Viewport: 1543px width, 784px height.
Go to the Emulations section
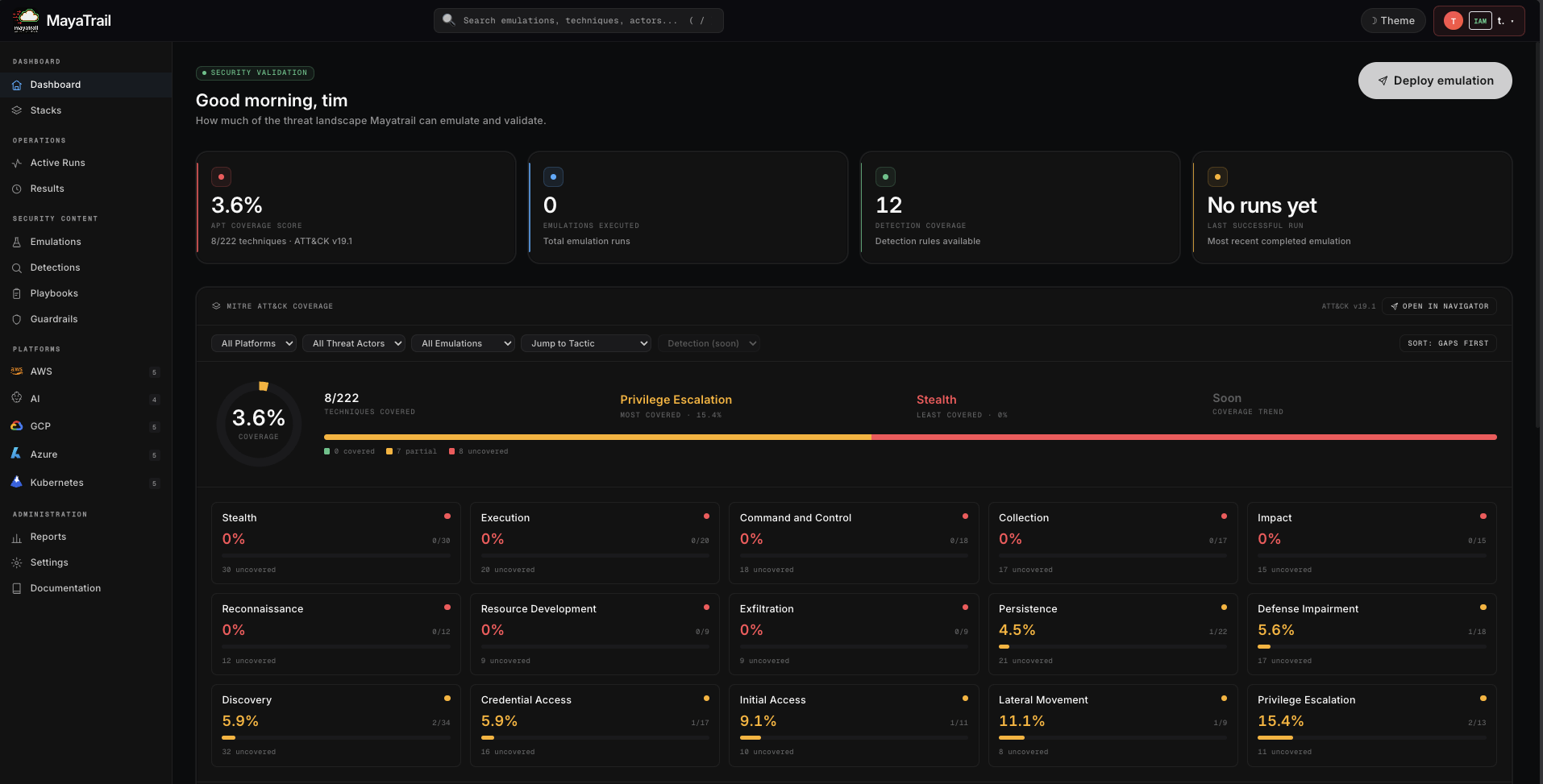86,242
